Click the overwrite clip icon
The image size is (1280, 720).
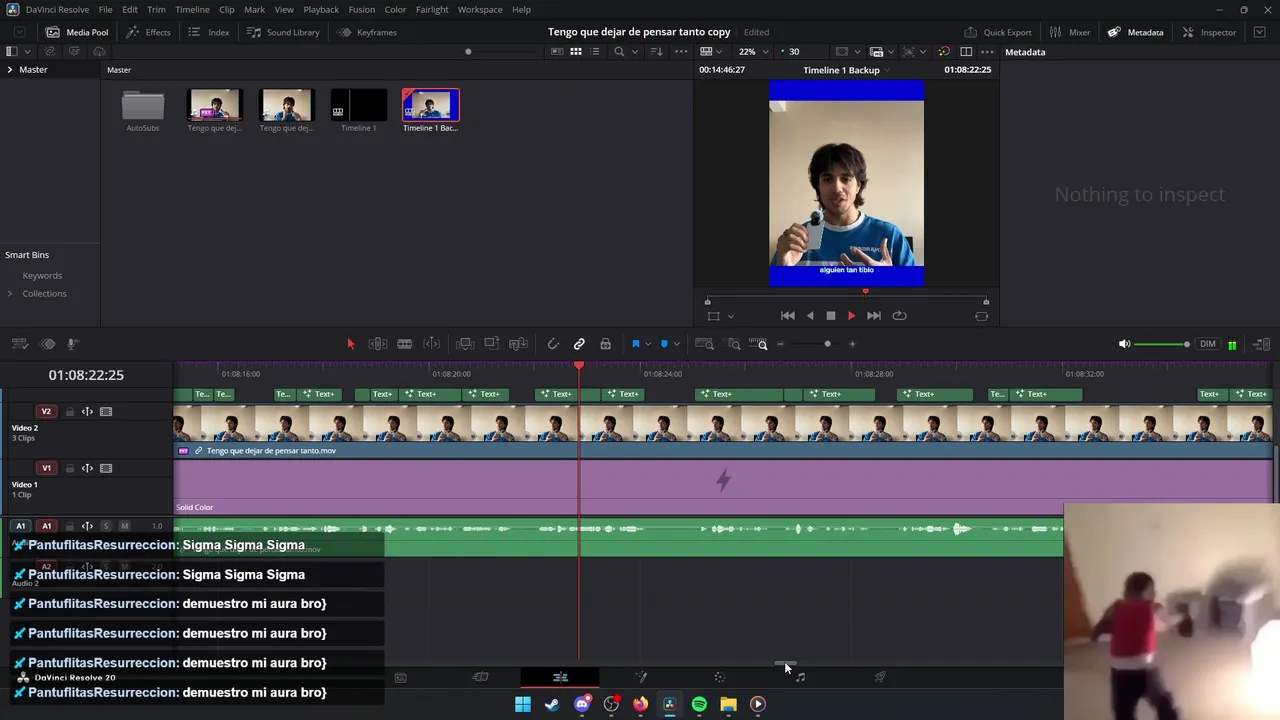(491, 344)
